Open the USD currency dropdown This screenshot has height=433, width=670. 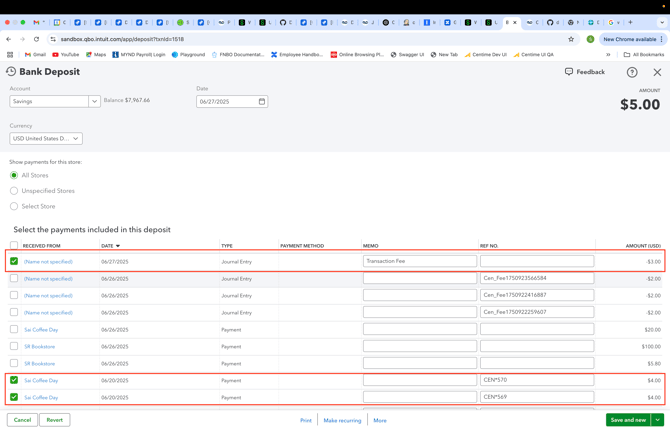pyautogui.click(x=46, y=138)
